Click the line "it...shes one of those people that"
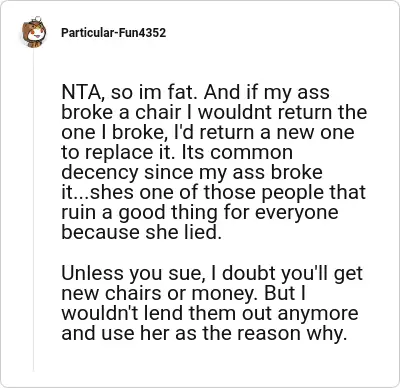Image resolution: width=400 pixels, height=388 pixels. pyautogui.click(x=214, y=192)
